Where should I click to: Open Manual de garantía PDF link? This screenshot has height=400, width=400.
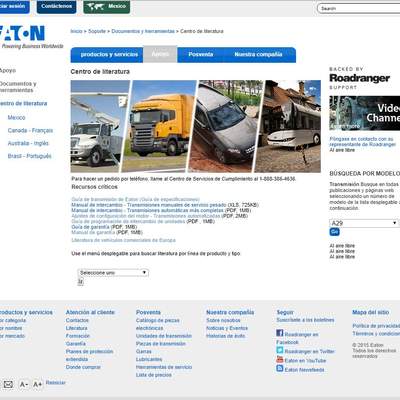(93, 232)
